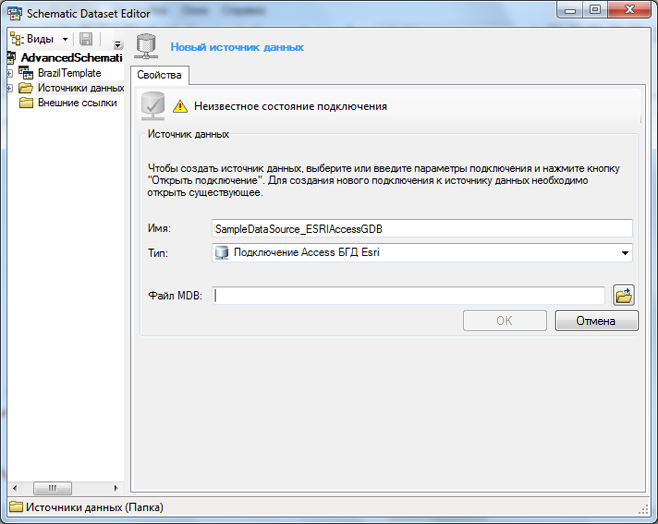This screenshot has width=658, height=524.
Task: Click the Save diskette toolbar icon
Action: [x=86, y=39]
